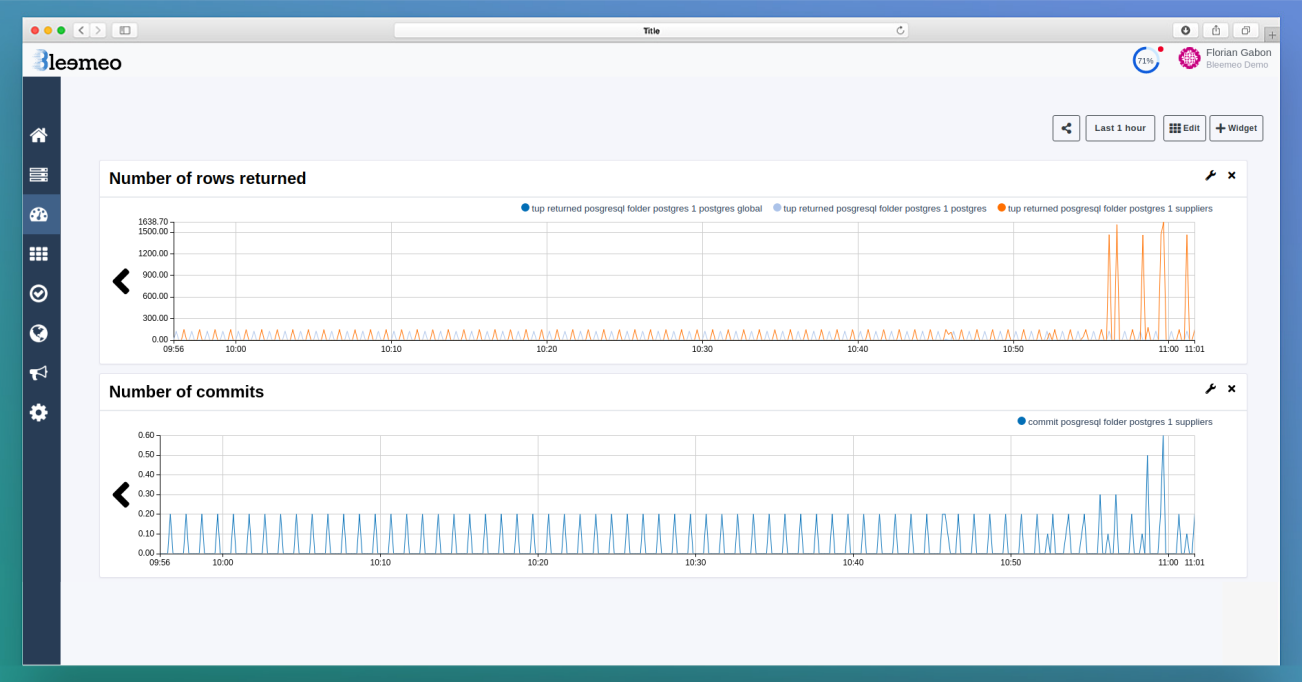Select the checks icon in the sidebar
Image resolution: width=1302 pixels, height=682 pixels.
pyautogui.click(x=39, y=293)
